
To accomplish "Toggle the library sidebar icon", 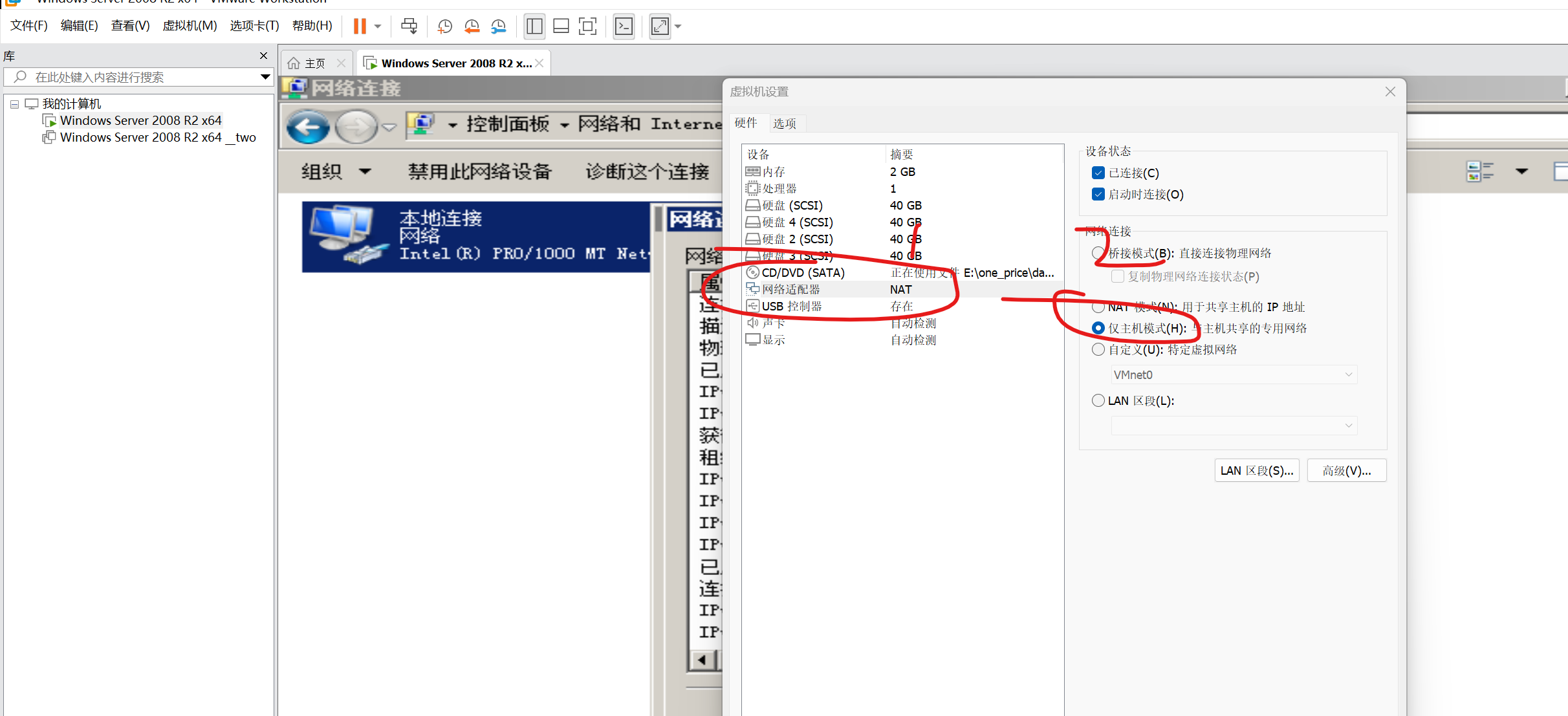I will coord(534,27).
